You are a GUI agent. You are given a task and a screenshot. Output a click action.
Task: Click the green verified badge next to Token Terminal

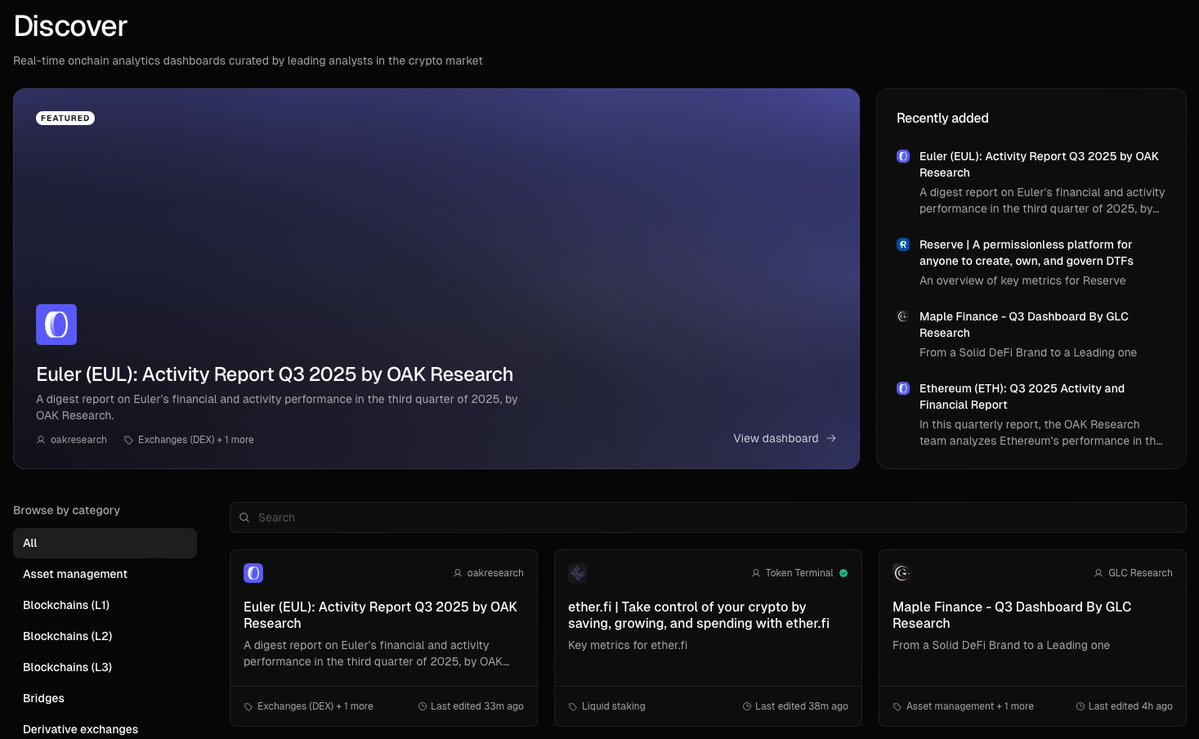(843, 573)
